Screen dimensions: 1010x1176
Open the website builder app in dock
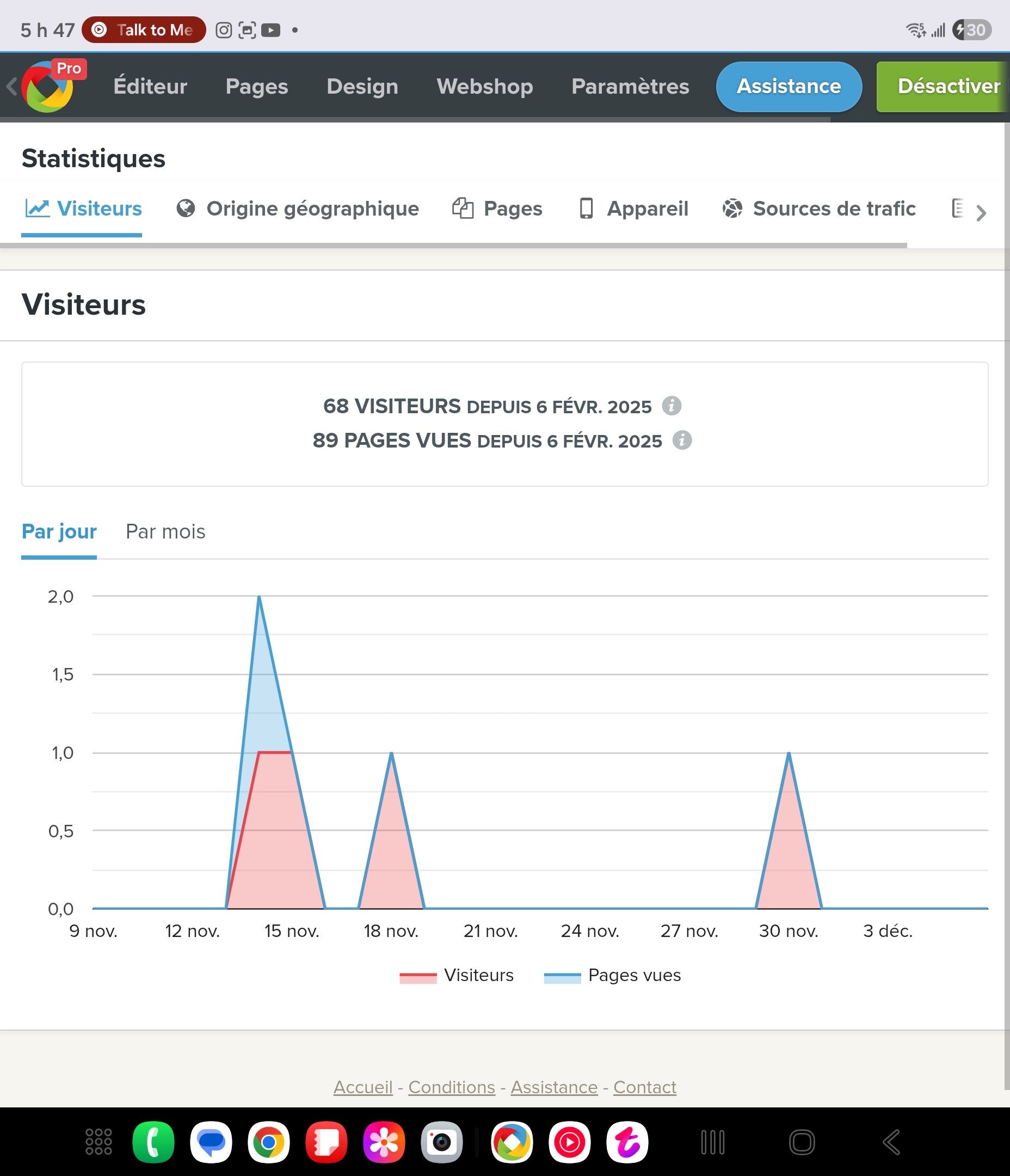pyautogui.click(x=512, y=1142)
